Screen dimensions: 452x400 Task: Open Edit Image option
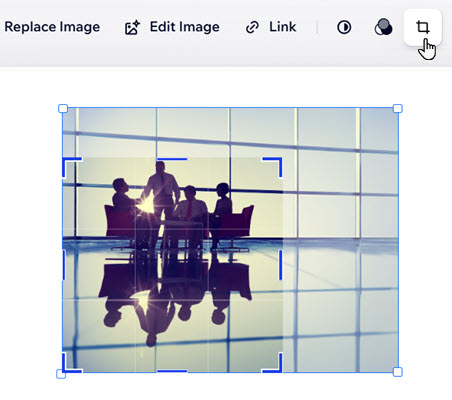172,27
